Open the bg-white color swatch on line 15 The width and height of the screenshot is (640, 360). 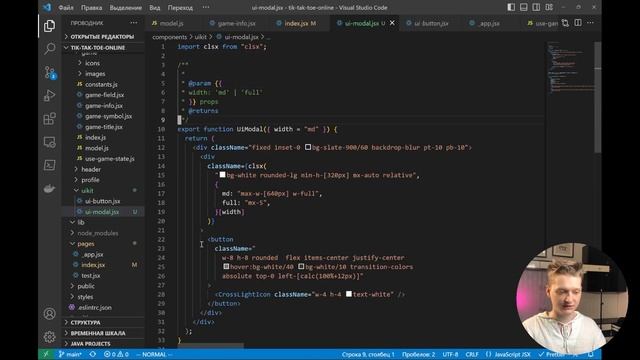222,175
